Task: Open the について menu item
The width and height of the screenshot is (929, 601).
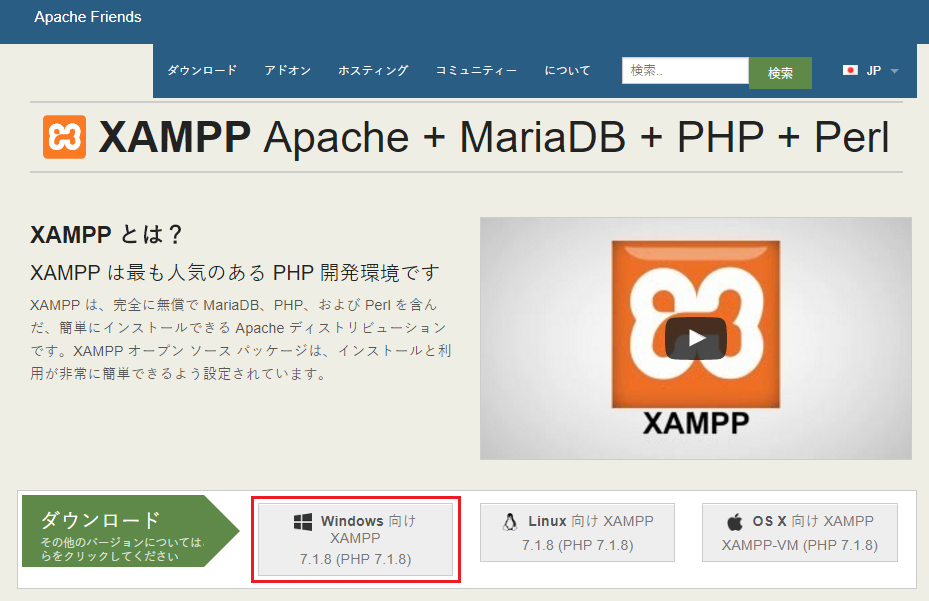Action: tap(568, 70)
